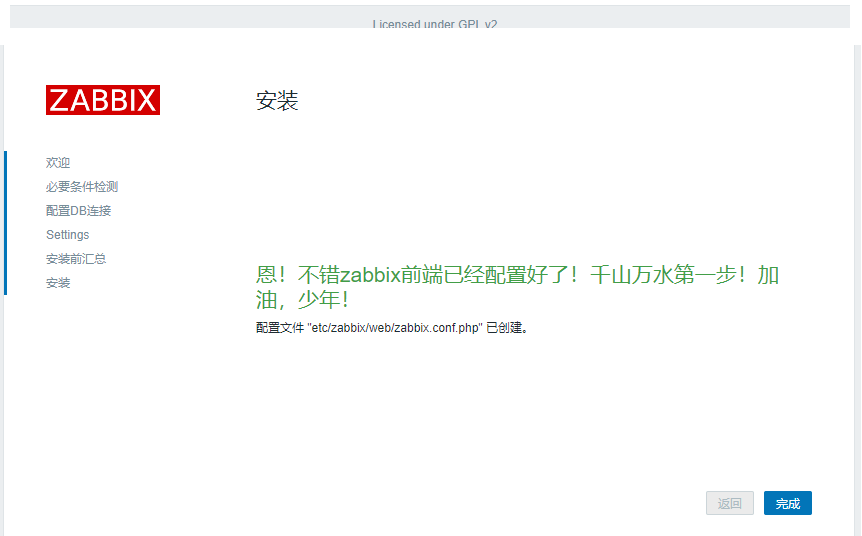Click the green success message text
The image size is (862, 536).
517,287
